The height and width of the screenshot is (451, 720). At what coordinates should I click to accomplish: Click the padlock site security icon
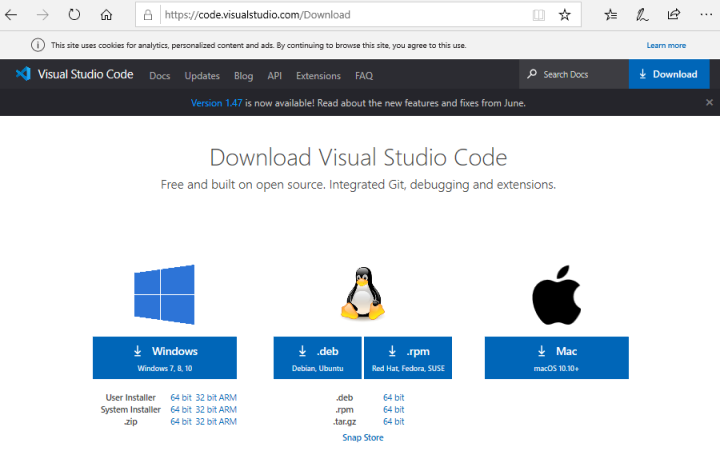[x=148, y=15]
